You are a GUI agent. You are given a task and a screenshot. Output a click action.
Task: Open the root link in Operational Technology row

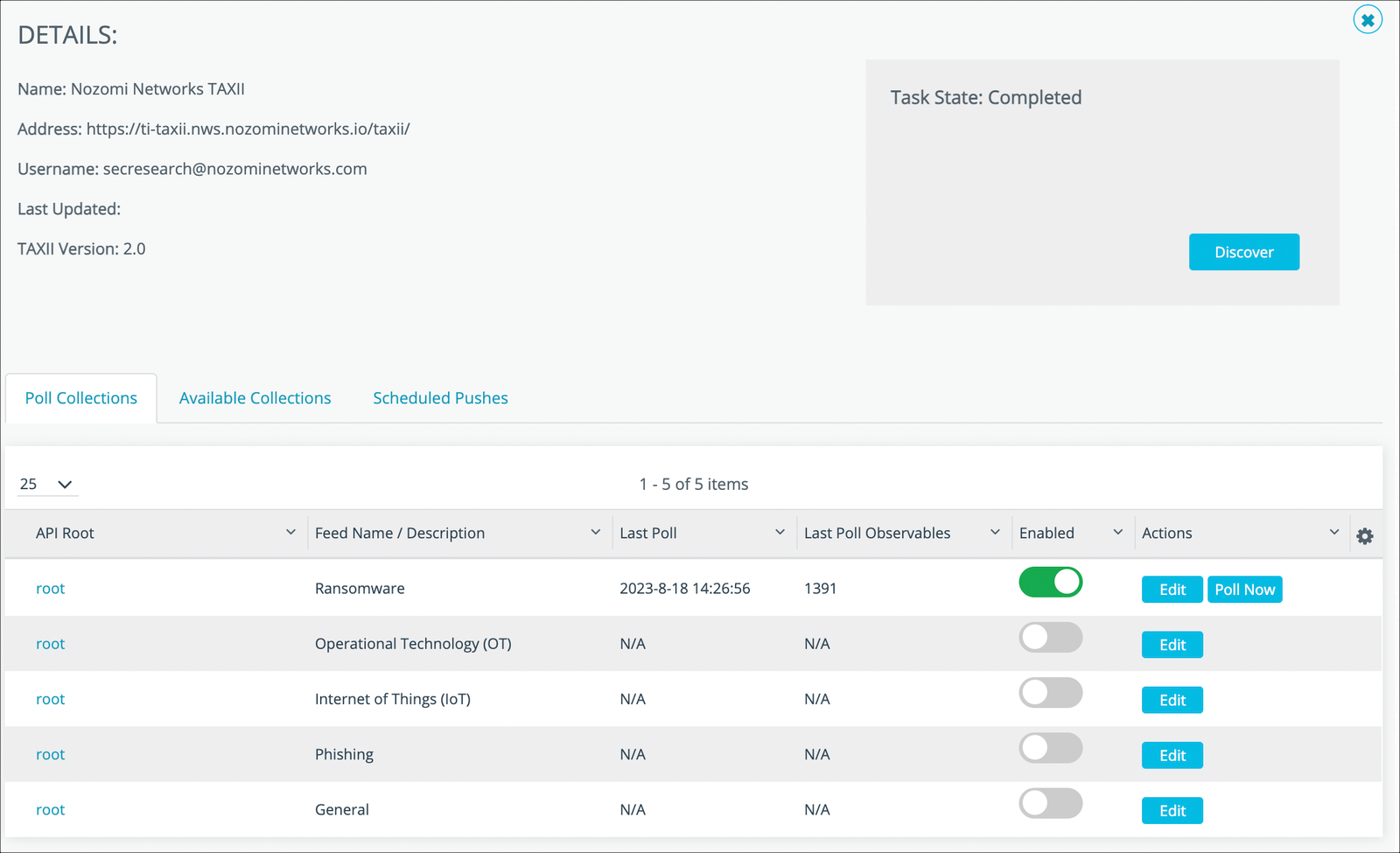(x=50, y=644)
